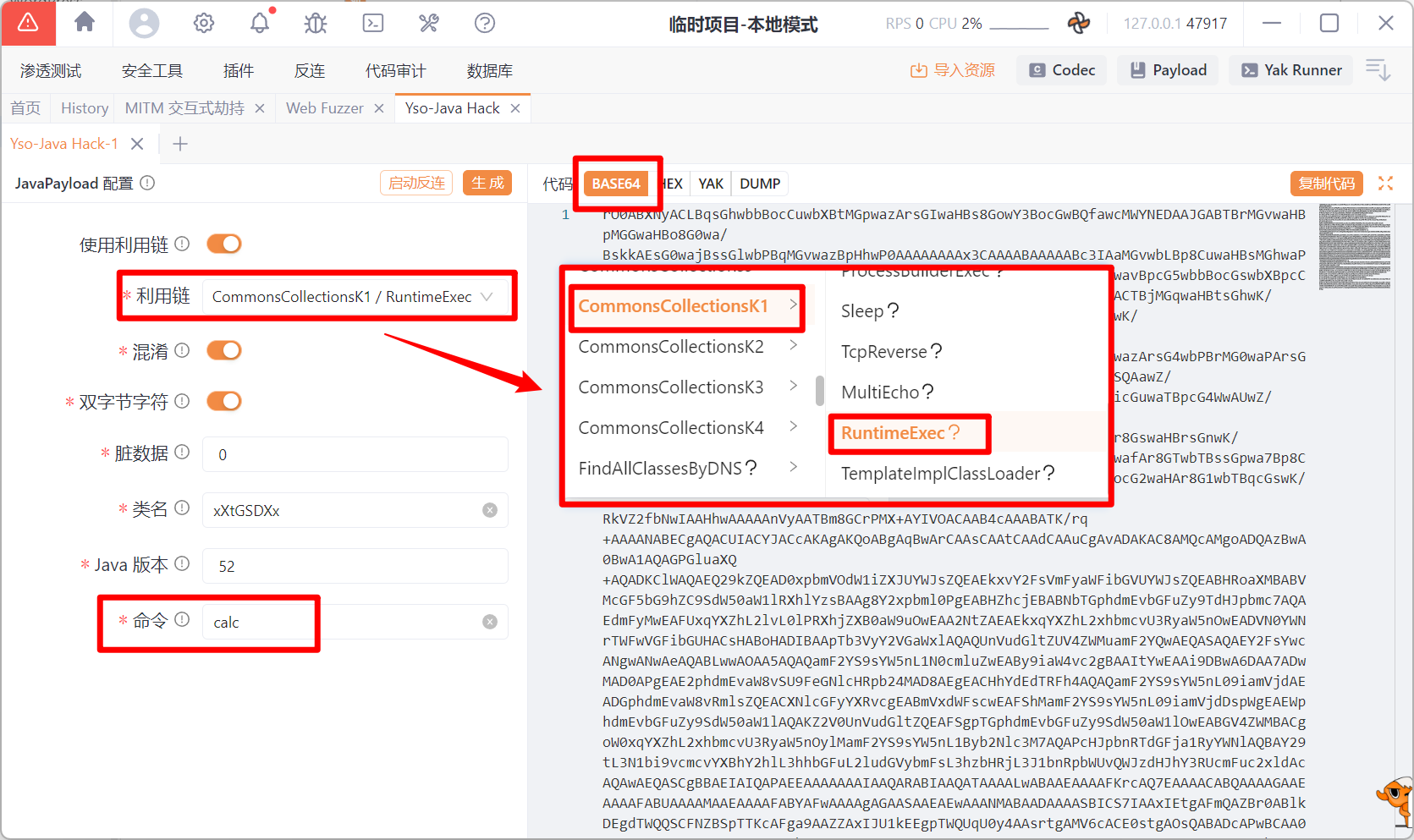Image resolution: width=1414 pixels, height=840 pixels.
Task: Click the home icon in top toolbar
Action: coord(85,23)
